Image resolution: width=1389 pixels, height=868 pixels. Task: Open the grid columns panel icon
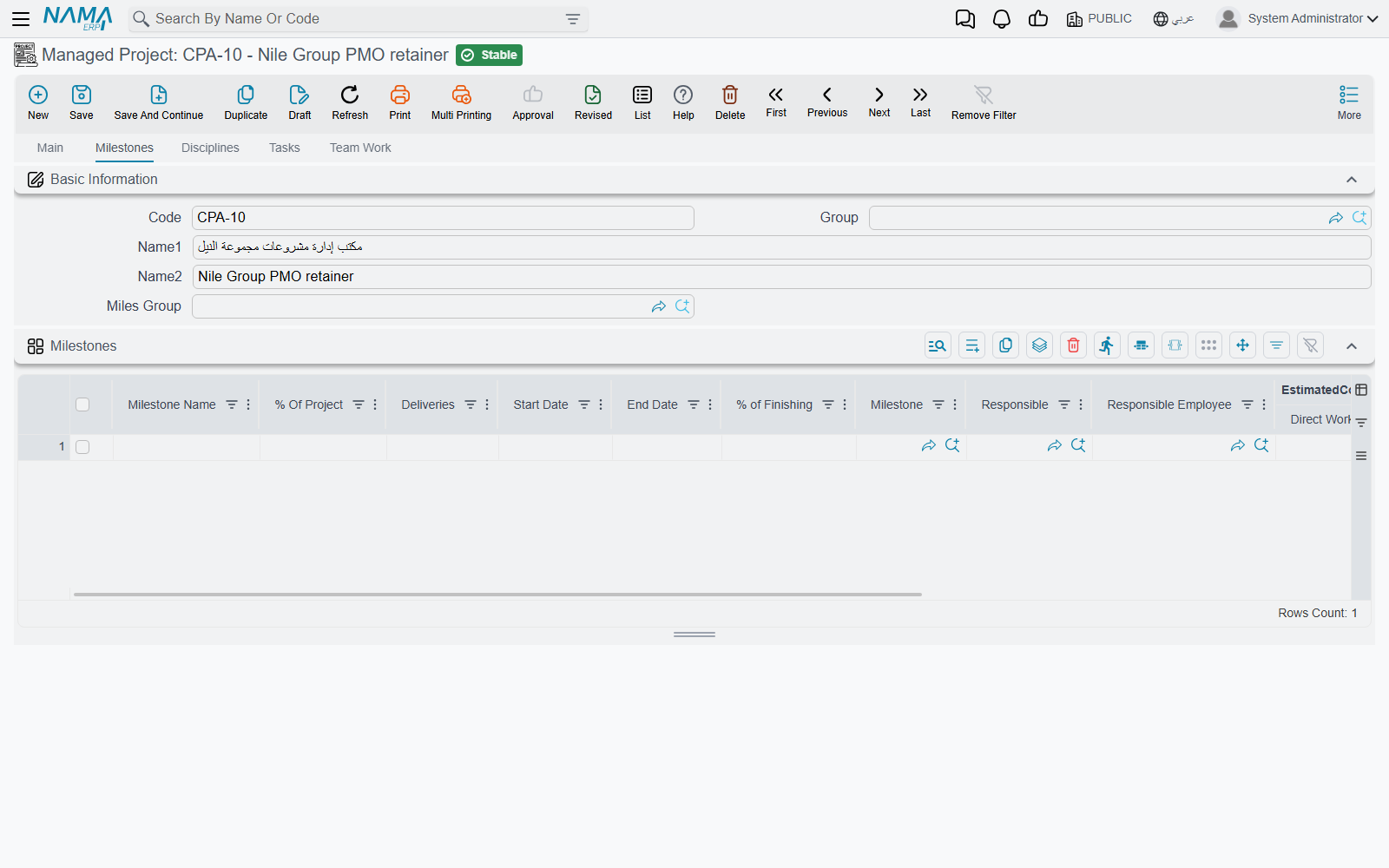point(1361,390)
